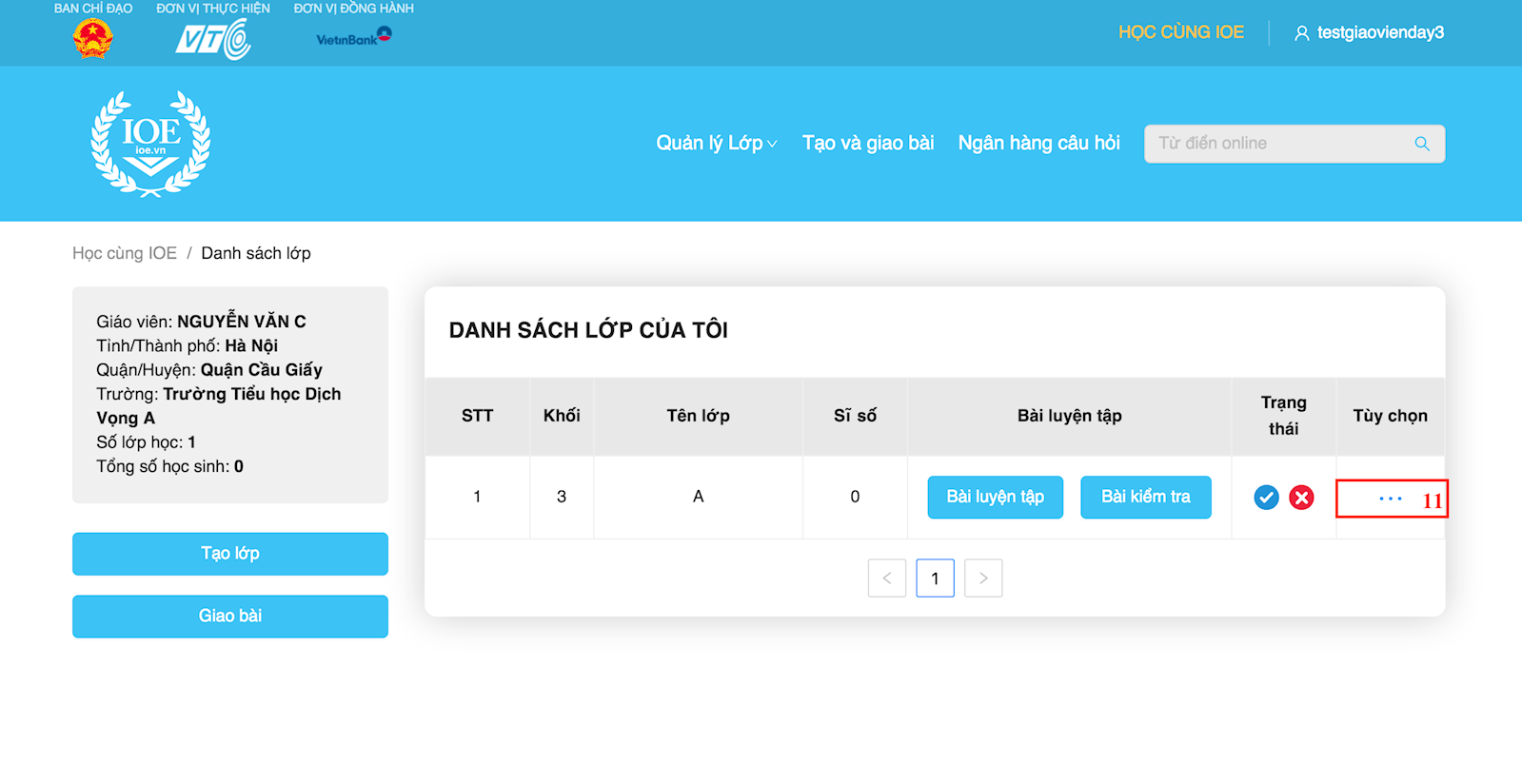Image resolution: width=1522 pixels, height=784 pixels.
Task: Click the Giao bài button
Action: (230, 617)
